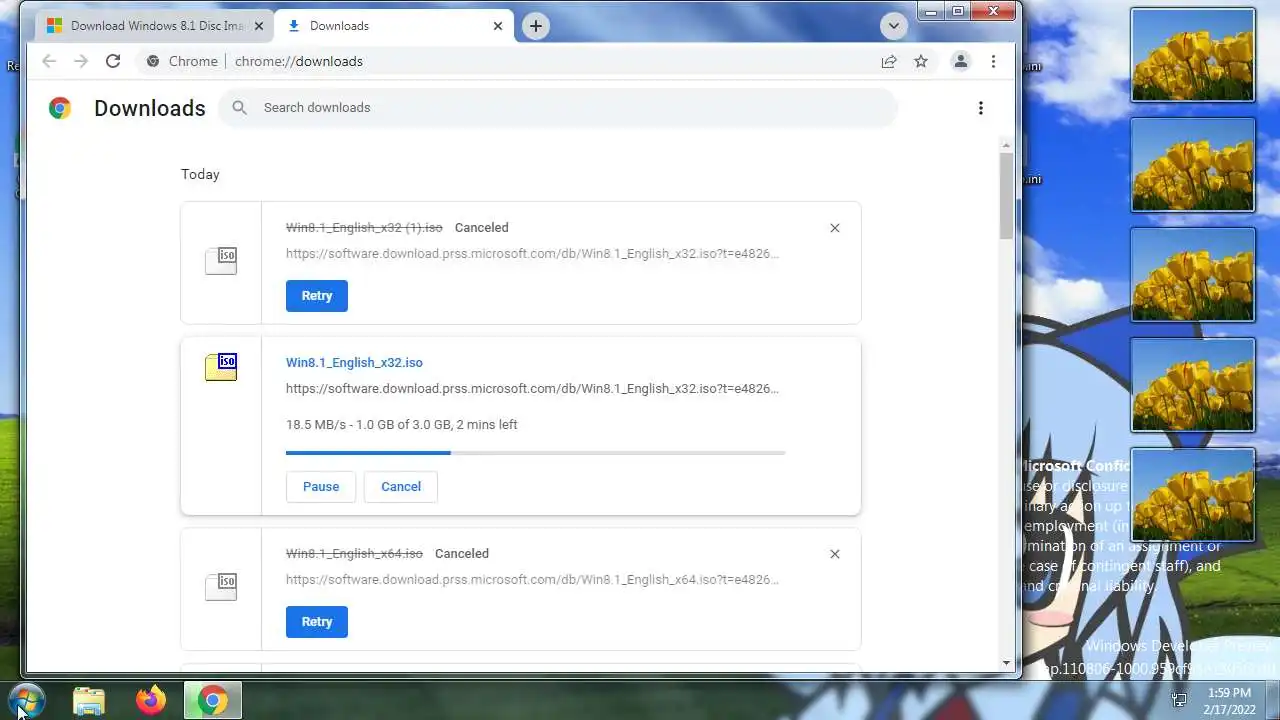Retry the Win8.1_English_x64.iso download
Image resolution: width=1280 pixels, height=720 pixels.
(x=317, y=622)
